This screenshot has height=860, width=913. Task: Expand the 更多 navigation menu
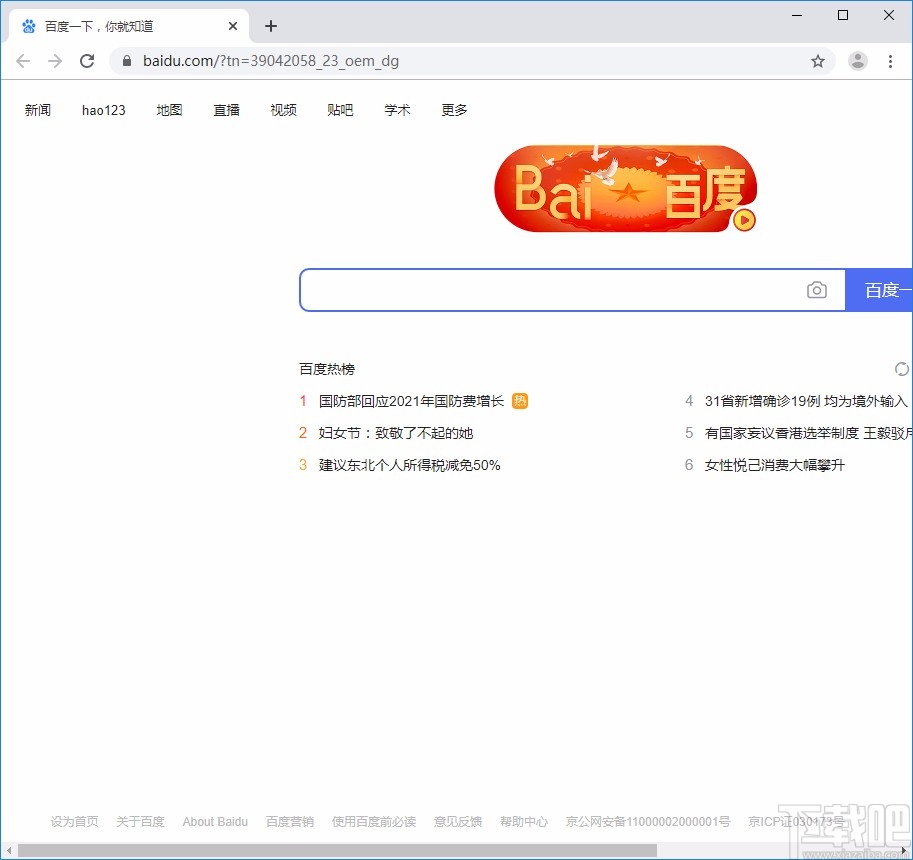click(x=454, y=110)
